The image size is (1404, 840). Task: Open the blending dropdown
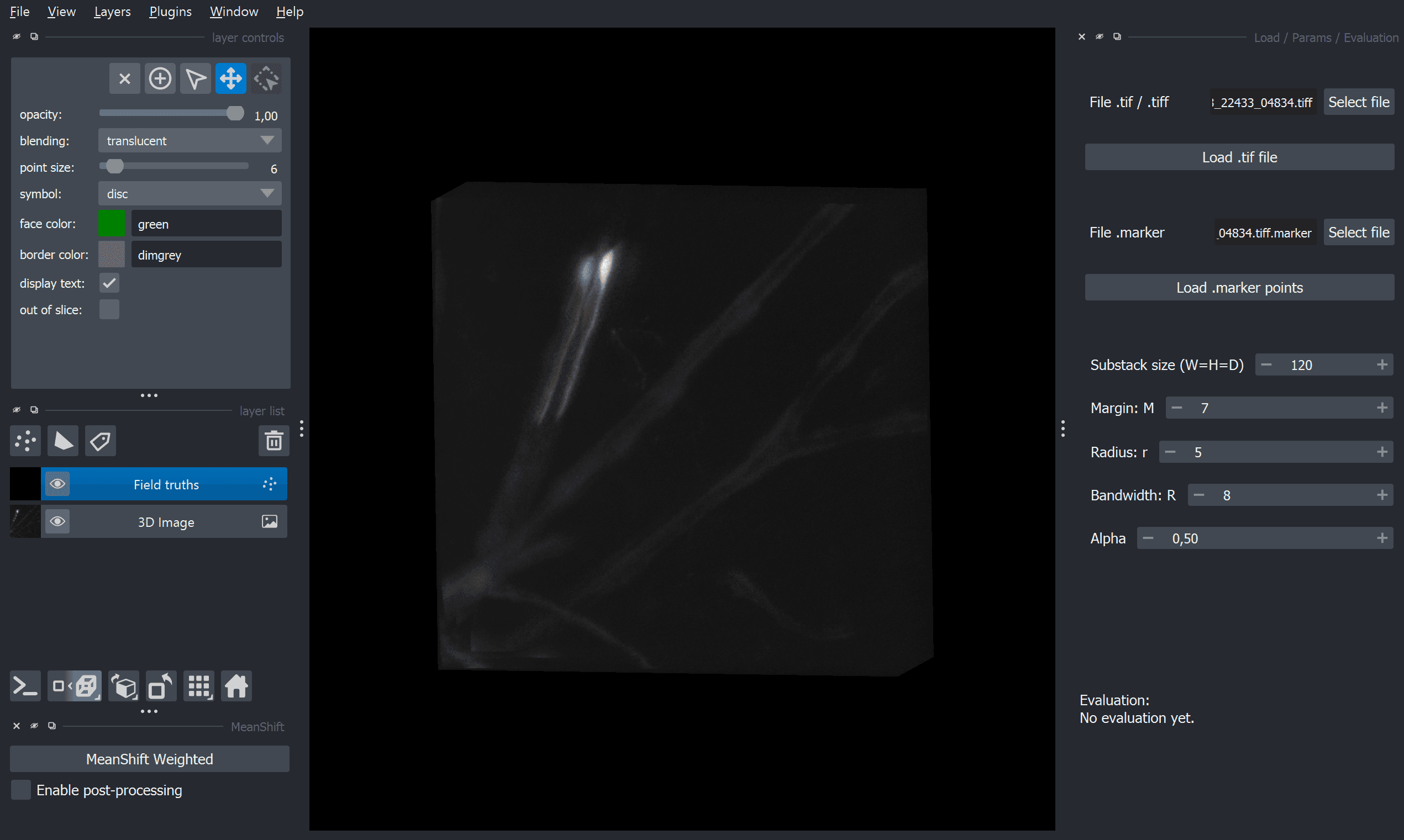click(x=190, y=140)
